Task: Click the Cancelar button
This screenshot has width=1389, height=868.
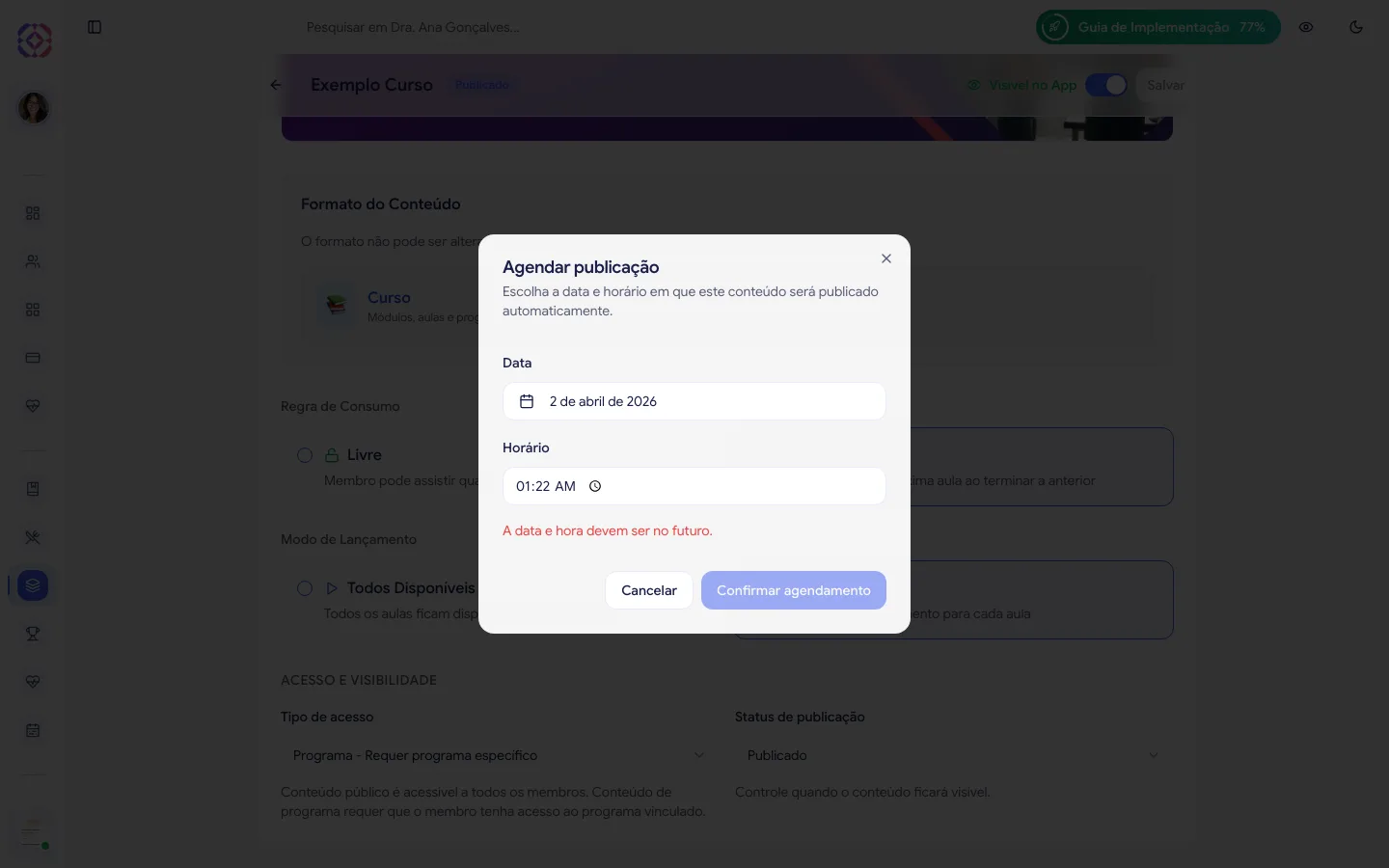Action: [648, 590]
